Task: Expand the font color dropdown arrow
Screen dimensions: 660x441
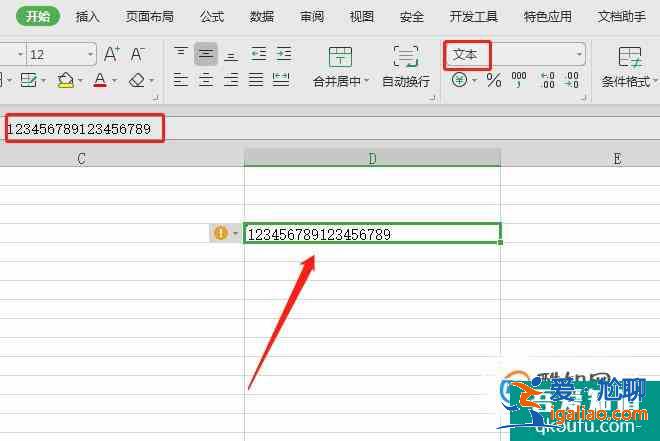Action: click(x=115, y=80)
